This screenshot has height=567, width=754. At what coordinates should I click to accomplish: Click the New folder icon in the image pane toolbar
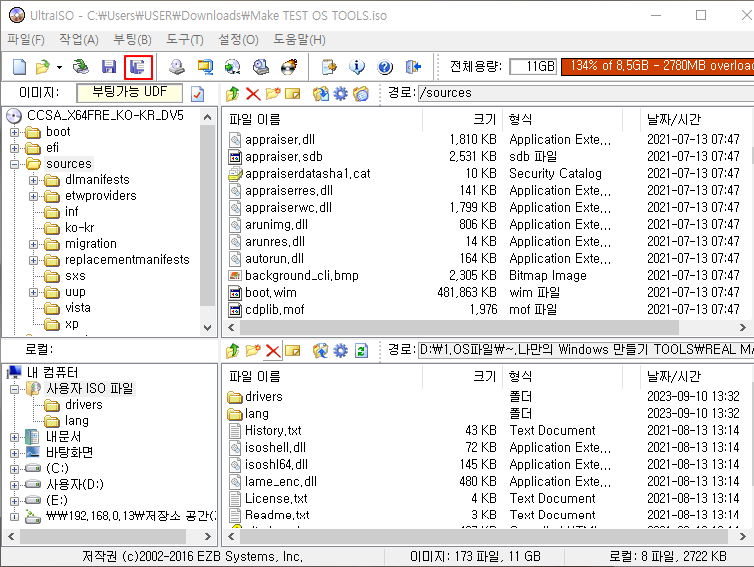point(273,93)
